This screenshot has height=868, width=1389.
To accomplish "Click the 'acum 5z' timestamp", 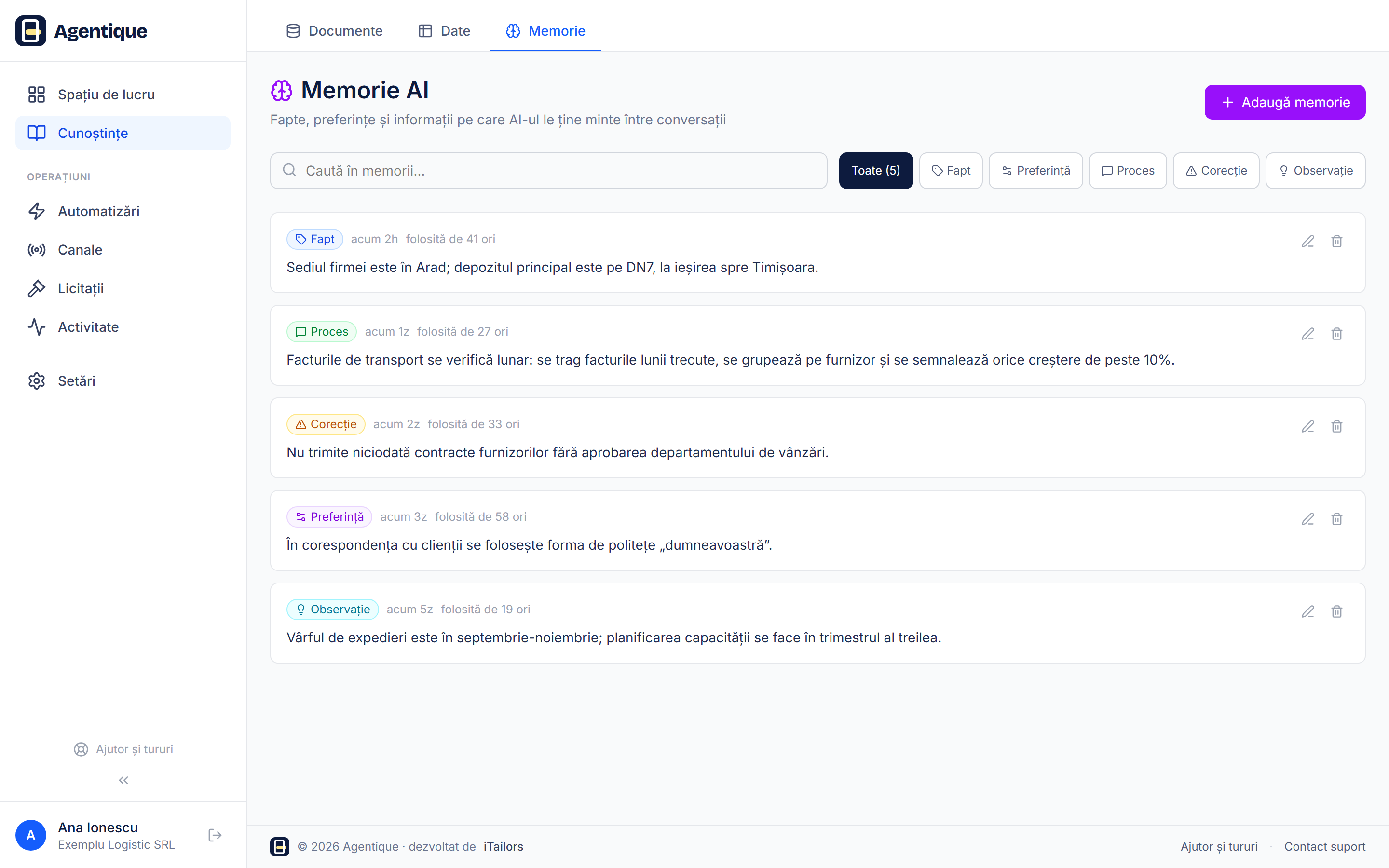I will (410, 609).
